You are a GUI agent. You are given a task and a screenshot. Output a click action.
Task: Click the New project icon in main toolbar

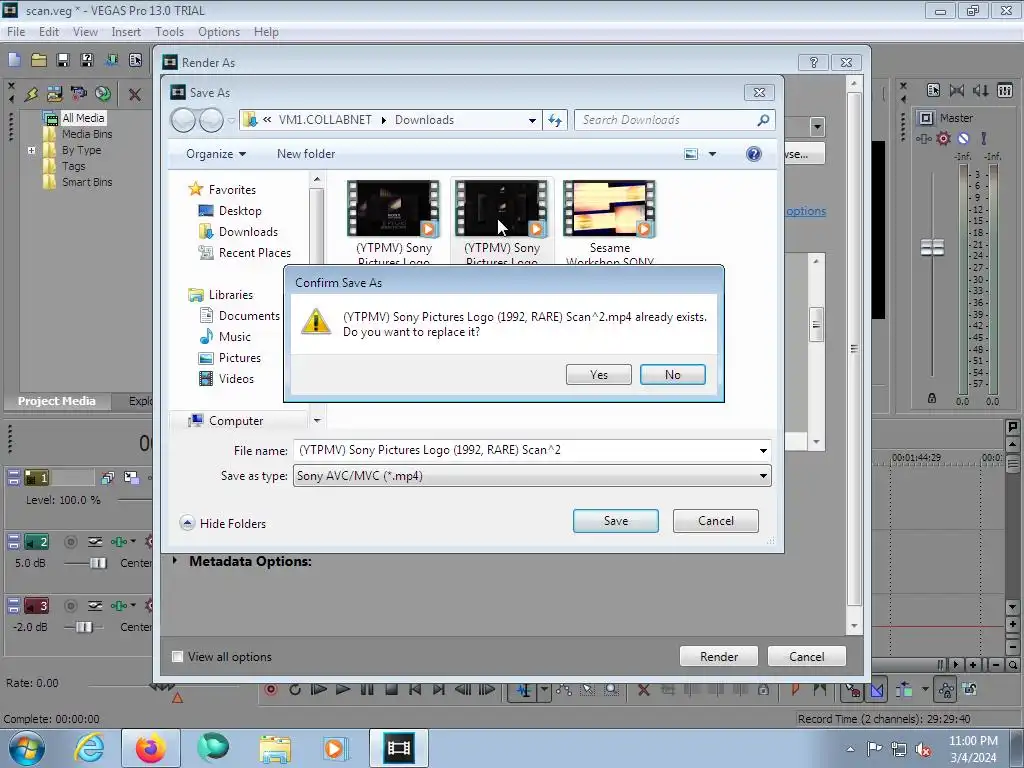[14, 61]
